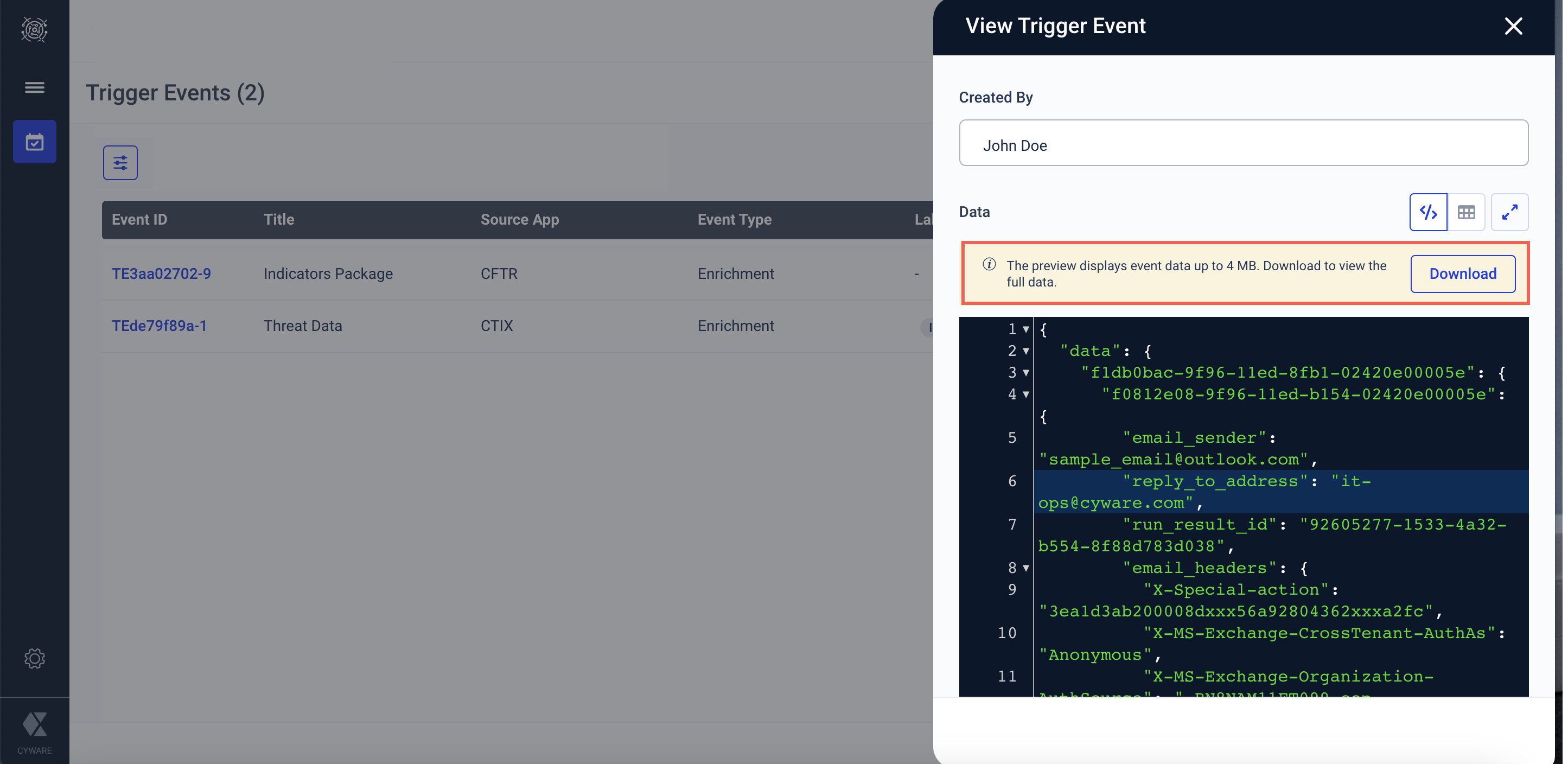Download the full event data
This screenshot has height=764, width=1568.
(x=1462, y=274)
